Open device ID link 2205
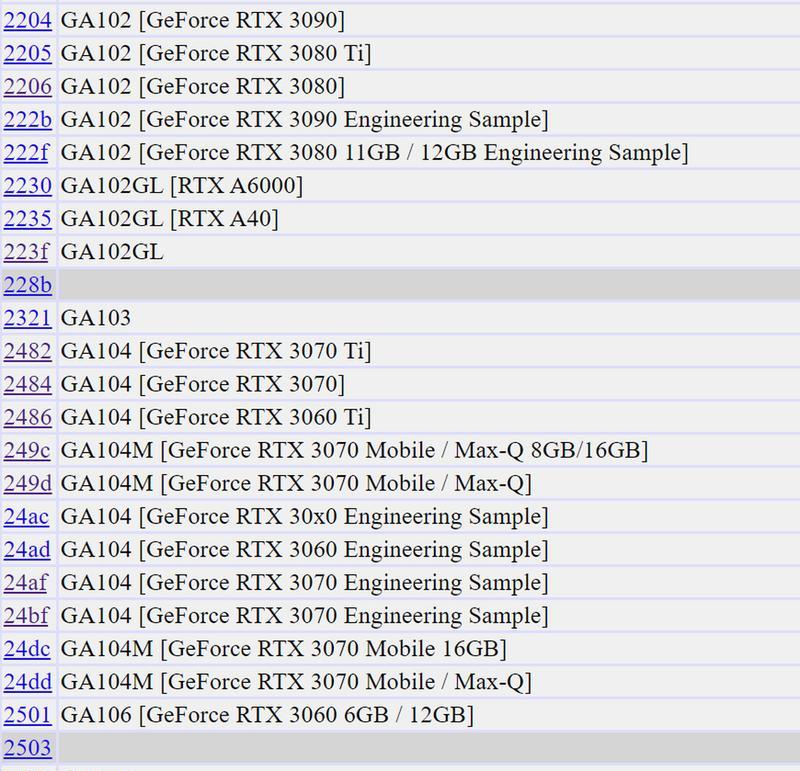Viewport: 800px width, 771px height. tap(28, 54)
